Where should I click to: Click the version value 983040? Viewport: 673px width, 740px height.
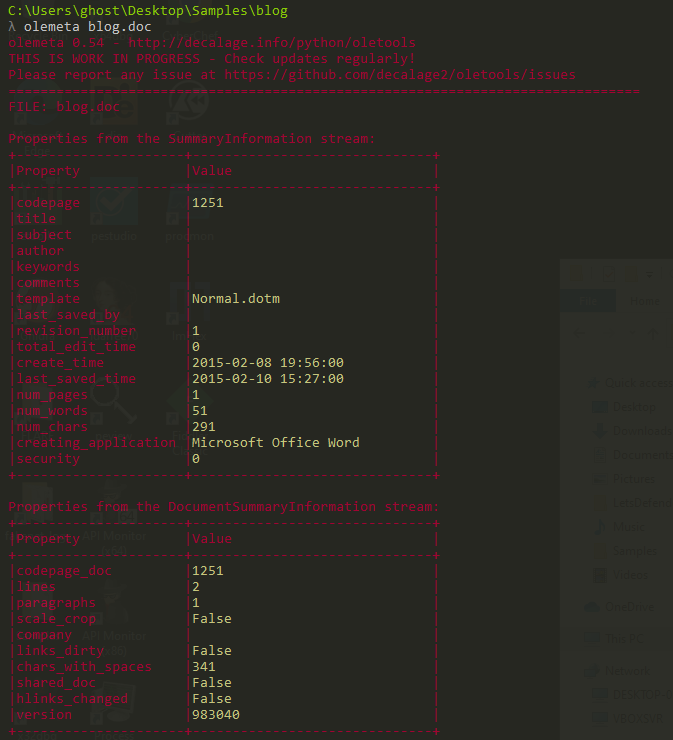(x=215, y=715)
